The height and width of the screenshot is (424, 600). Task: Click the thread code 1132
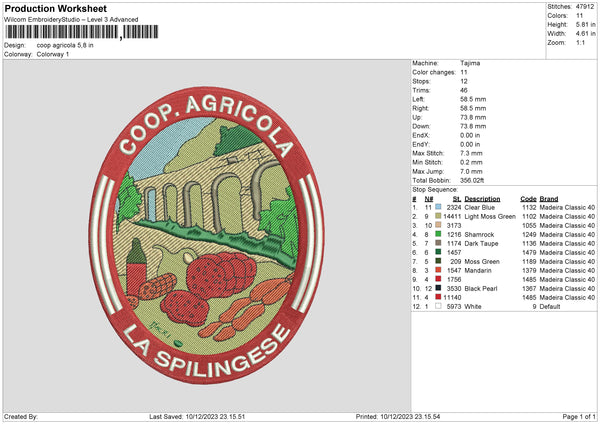pyautogui.click(x=529, y=207)
